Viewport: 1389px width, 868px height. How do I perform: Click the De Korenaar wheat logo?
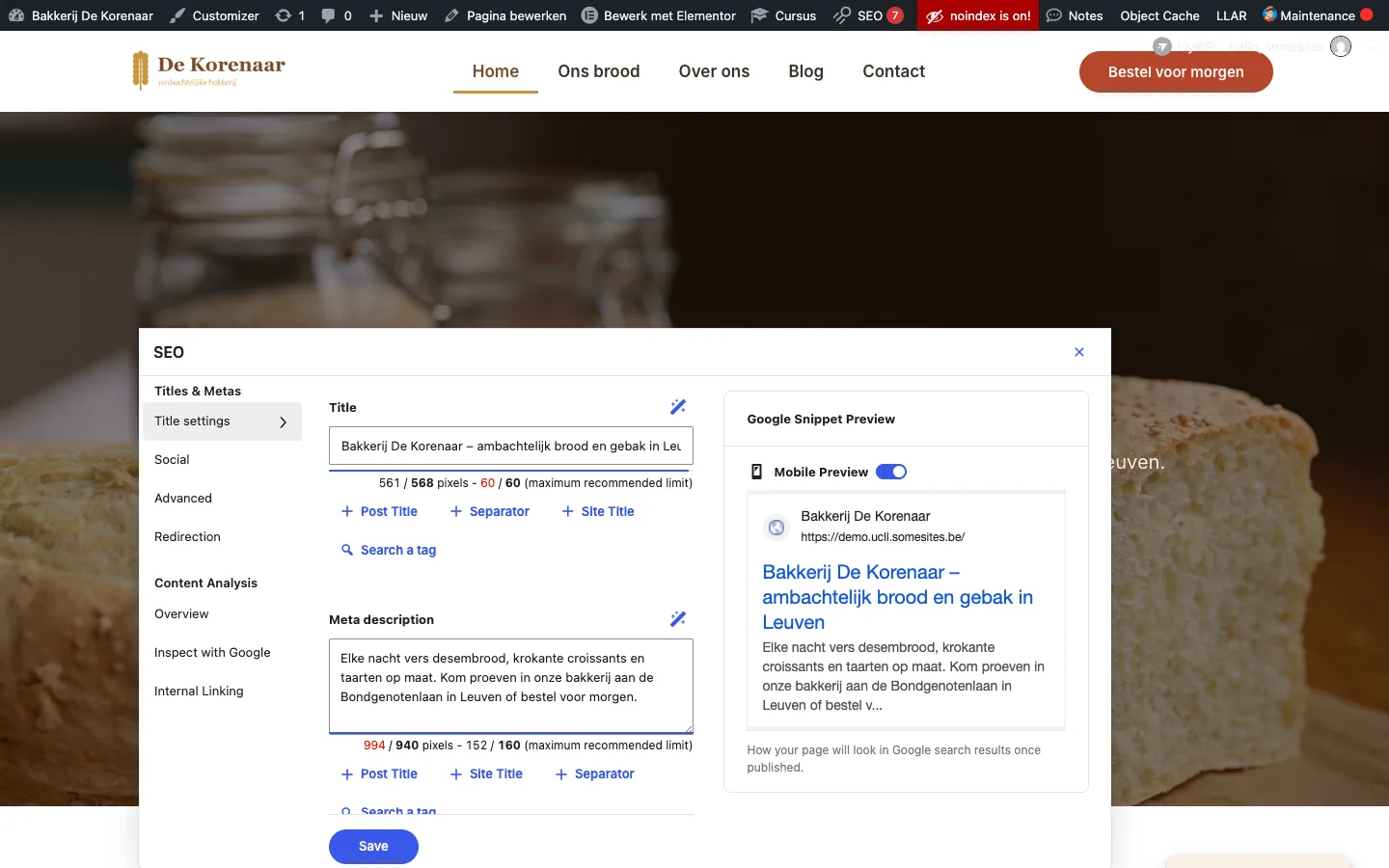click(208, 70)
